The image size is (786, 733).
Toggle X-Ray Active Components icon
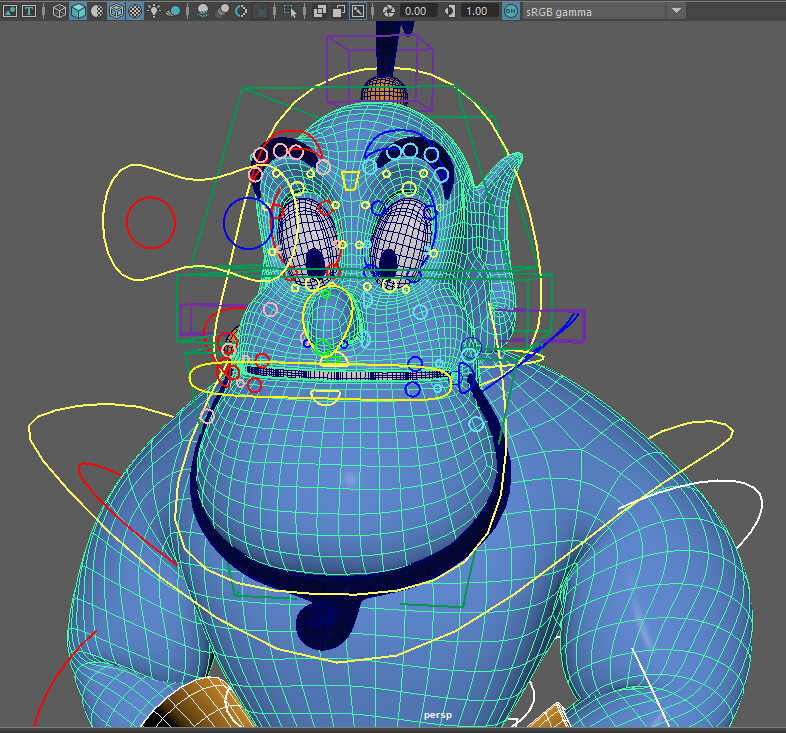tap(339, 11)
